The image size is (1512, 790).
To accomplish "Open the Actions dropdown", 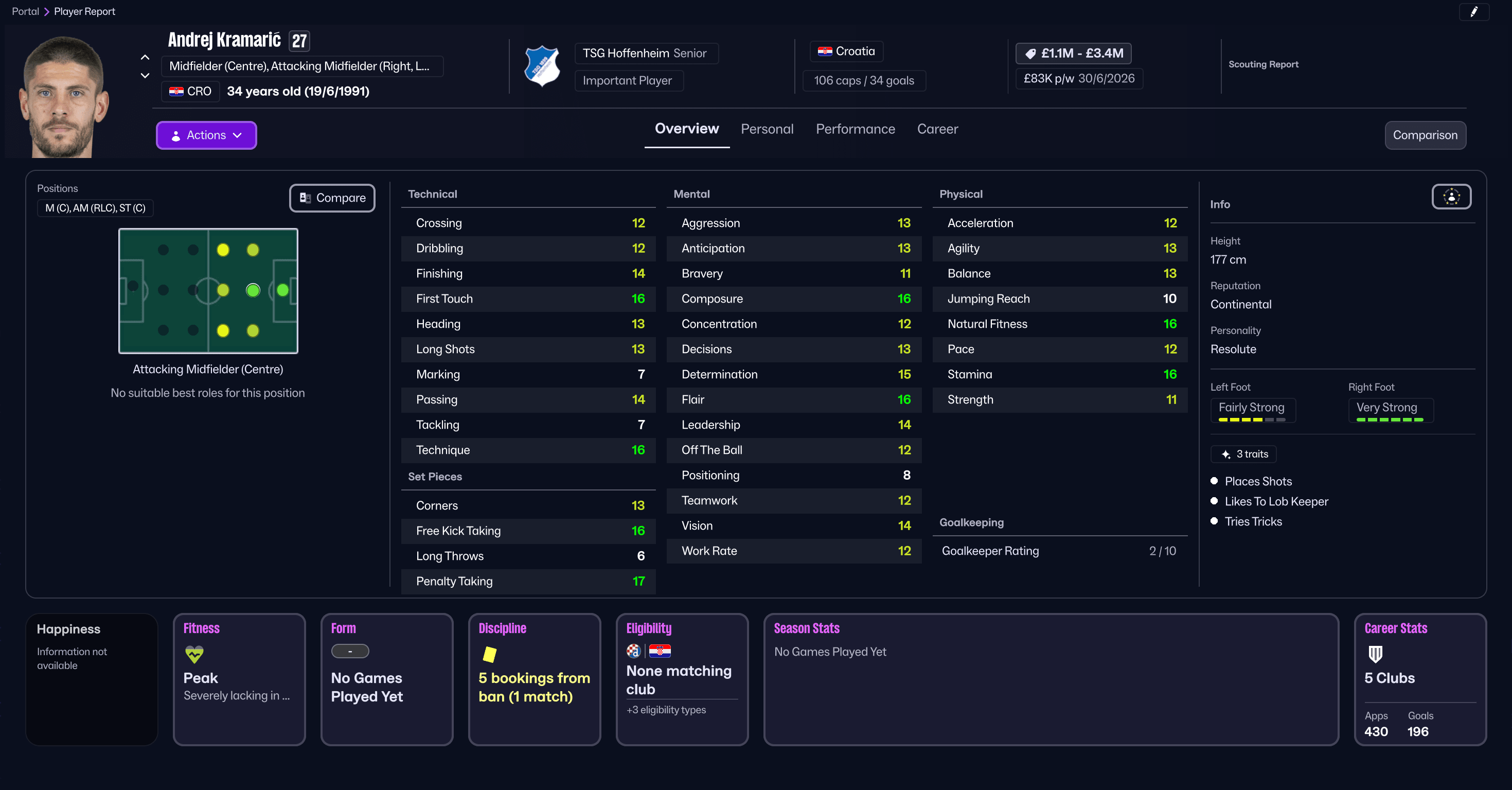I will tap(206, 135).
